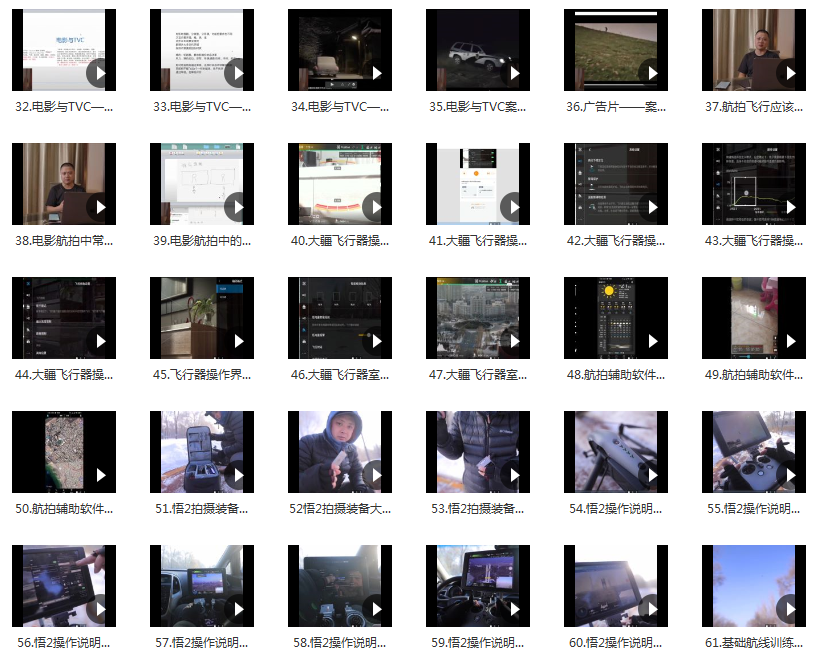
Task: Hit play icon on video 40 大疆飞行器
Action: pyautogui.click(x=374, y=207)
